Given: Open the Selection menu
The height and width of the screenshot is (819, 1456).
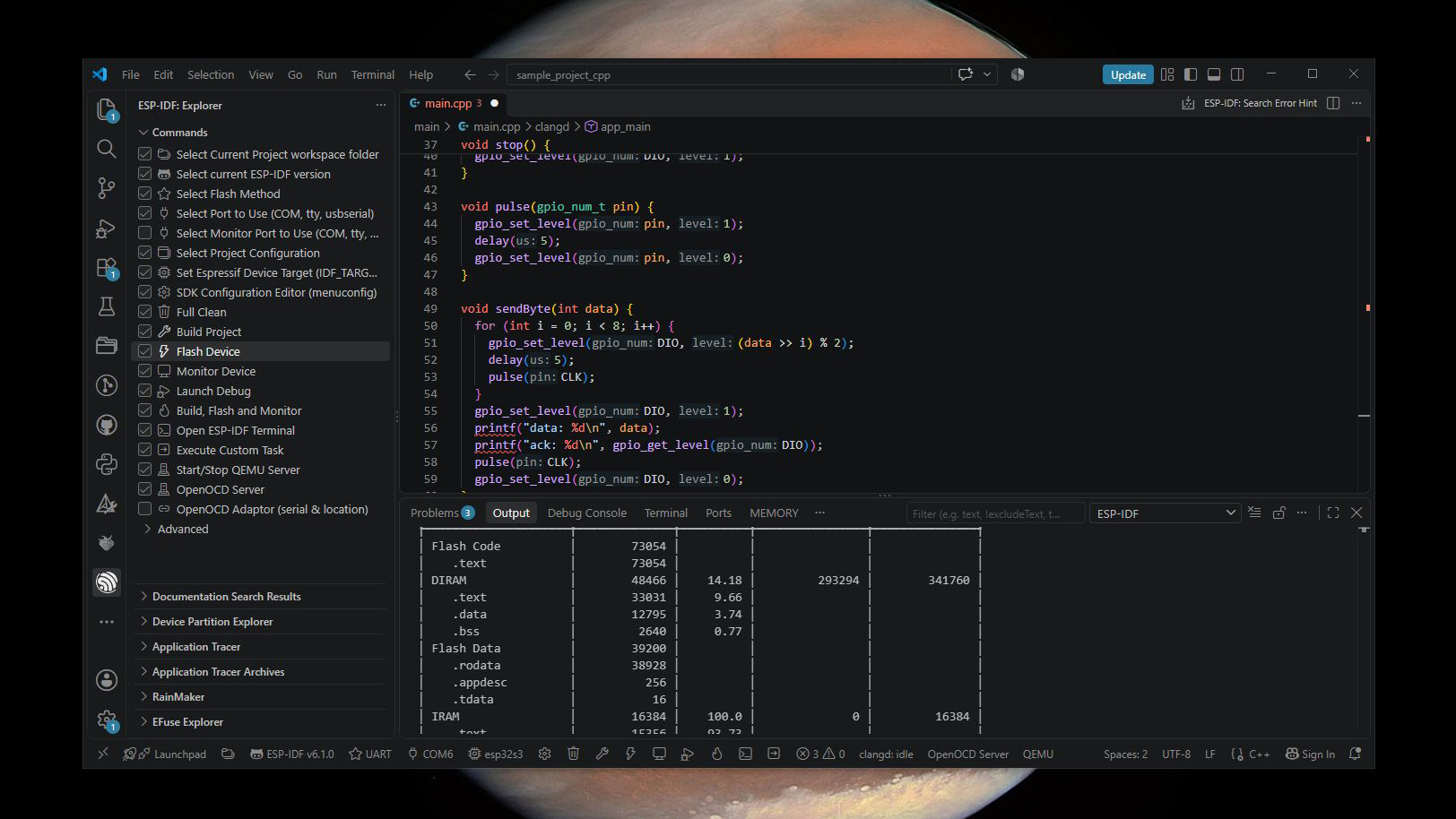Looking at the screenshot, I should pyautogui.click(x=211, y=74).
